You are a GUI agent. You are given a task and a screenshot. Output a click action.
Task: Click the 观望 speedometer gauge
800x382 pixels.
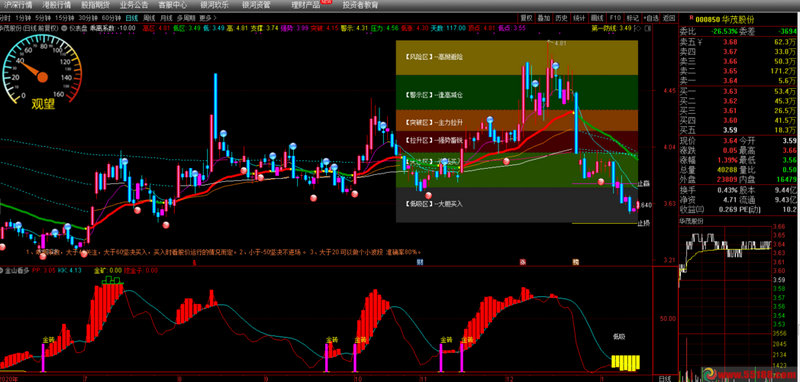42,72
